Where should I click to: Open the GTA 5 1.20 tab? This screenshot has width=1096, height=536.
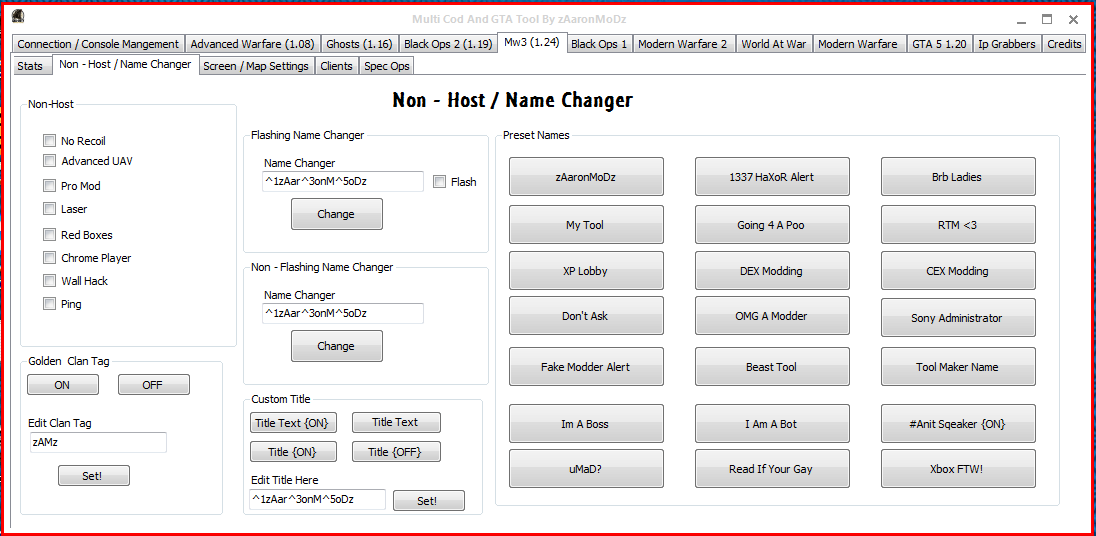(939, 44)
